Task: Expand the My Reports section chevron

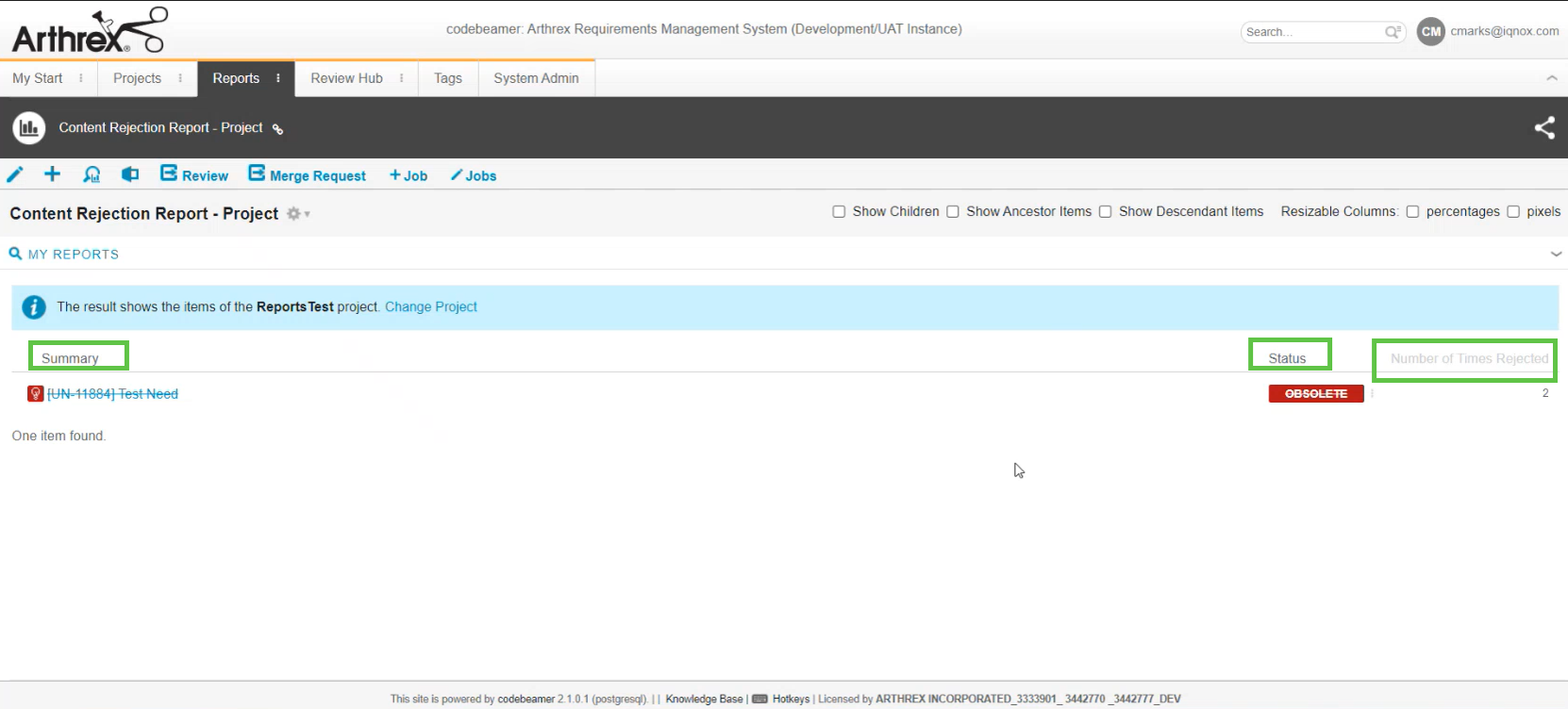Action: point(1556,254)
